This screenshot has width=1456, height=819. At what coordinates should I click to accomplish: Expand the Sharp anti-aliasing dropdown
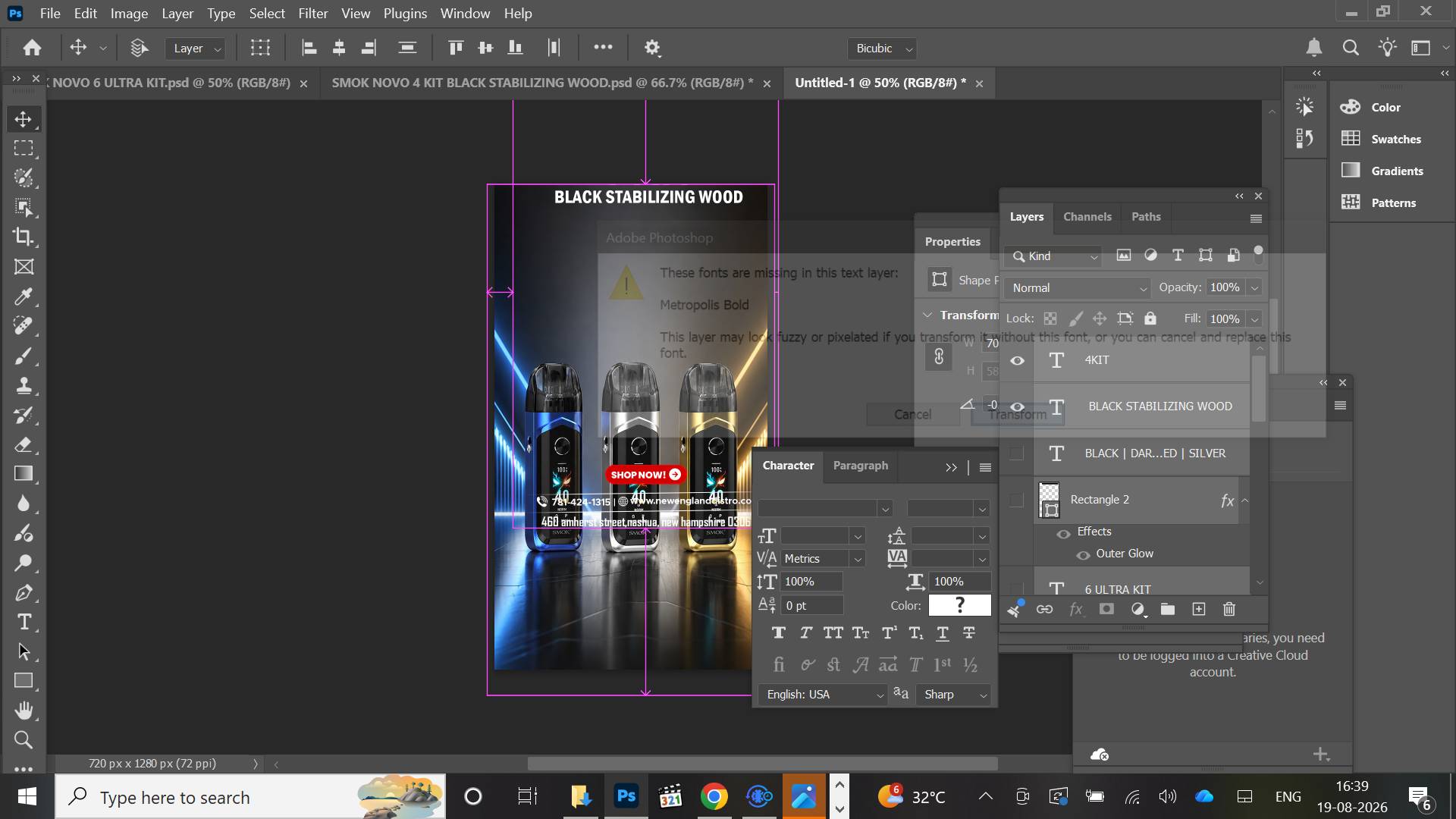954,695
